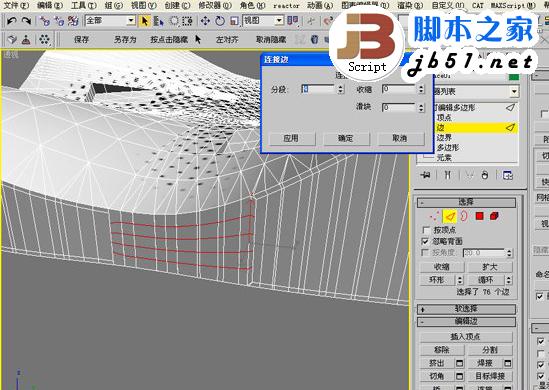Select Polygon sub-object level icon
This screenshot has height=390, width=549.
[479, 216]
